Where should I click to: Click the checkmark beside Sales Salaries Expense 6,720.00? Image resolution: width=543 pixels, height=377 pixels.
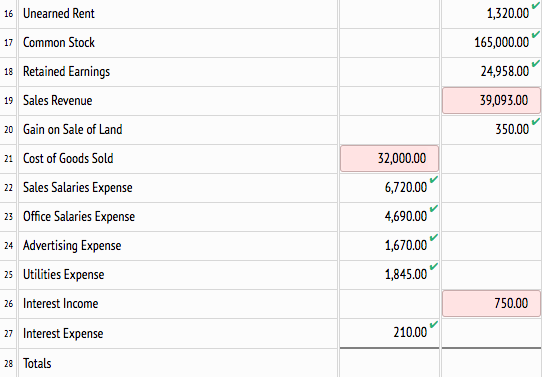coord(434,179)
